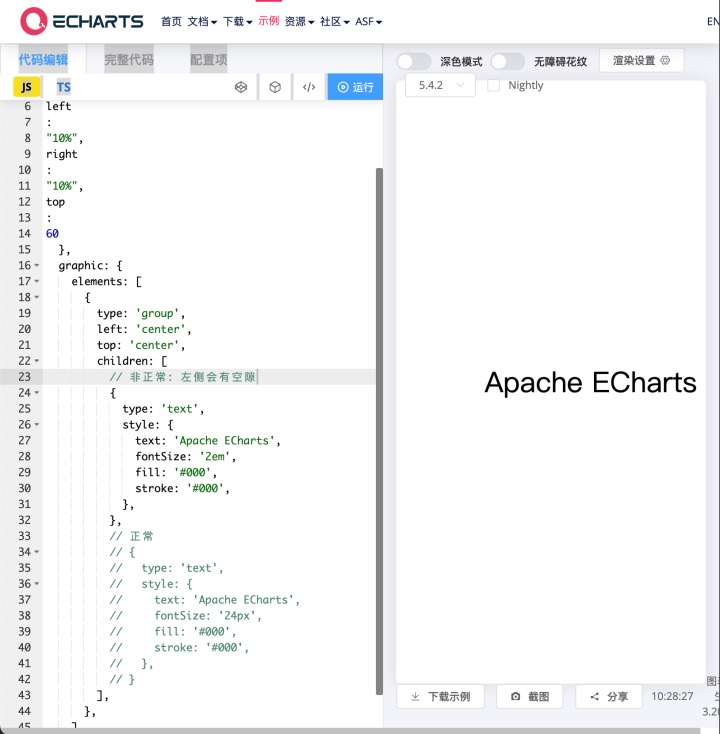Open the ASF menu dropdown
The height and width of the screenshot is (734, 720).
coord(368,22)
